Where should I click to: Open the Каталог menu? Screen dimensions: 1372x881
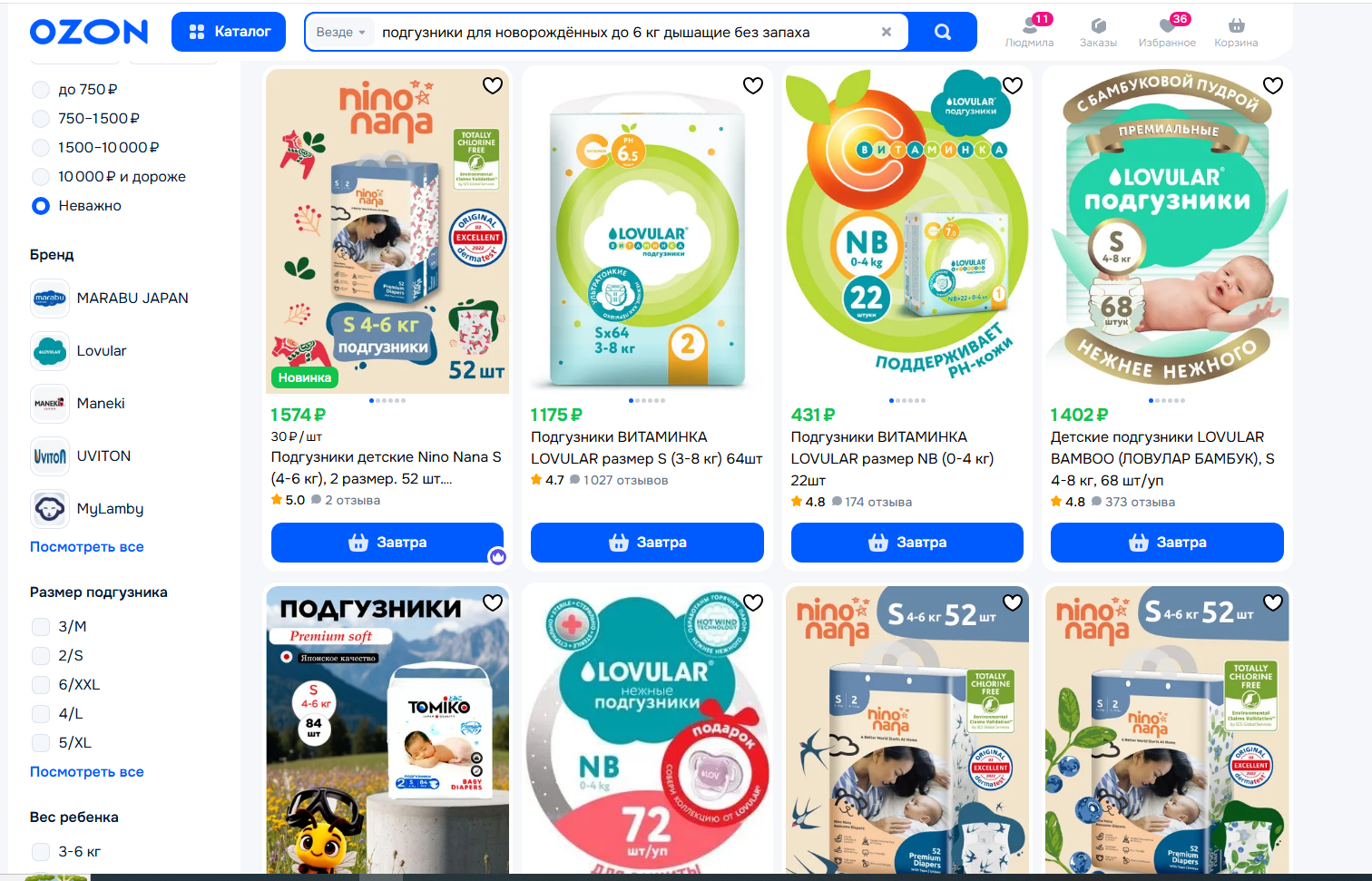pyautogui.click(x=229, y=32)
